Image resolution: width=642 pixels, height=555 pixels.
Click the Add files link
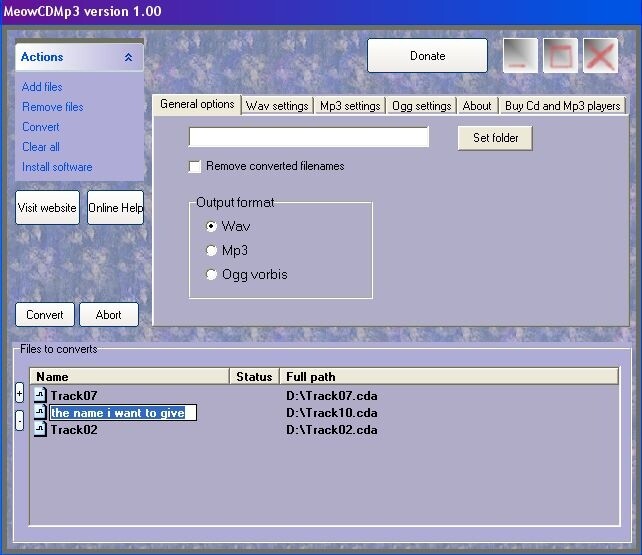pyautogui.click(x=42, y=87)
